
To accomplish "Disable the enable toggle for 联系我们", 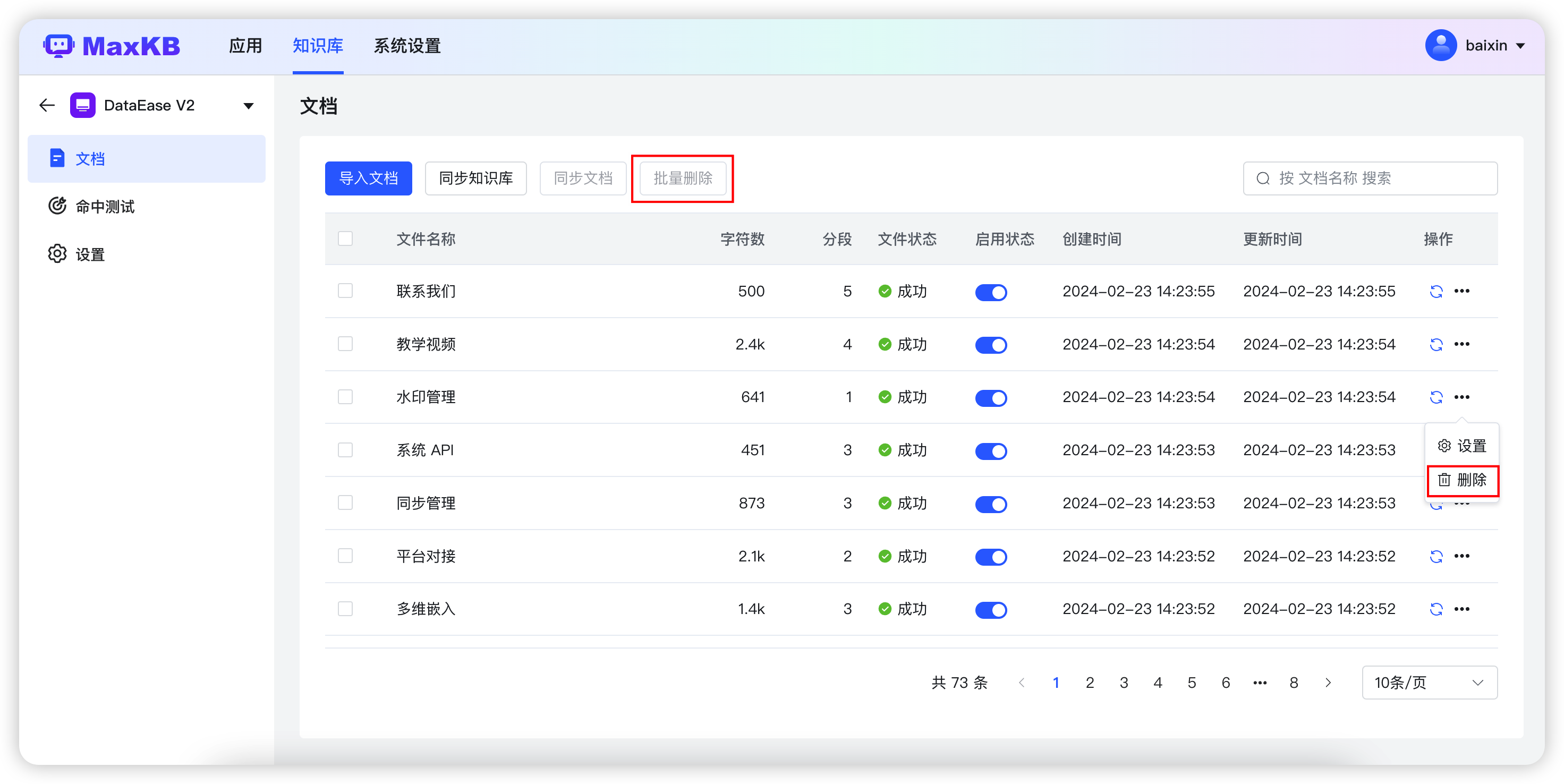I will [991, 292].
